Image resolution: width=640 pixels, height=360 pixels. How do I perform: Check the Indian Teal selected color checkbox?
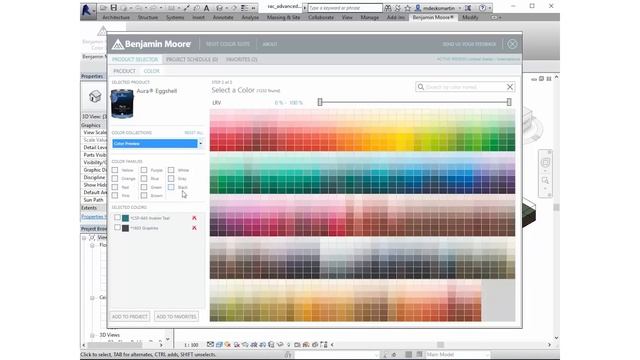click(118, 218)
